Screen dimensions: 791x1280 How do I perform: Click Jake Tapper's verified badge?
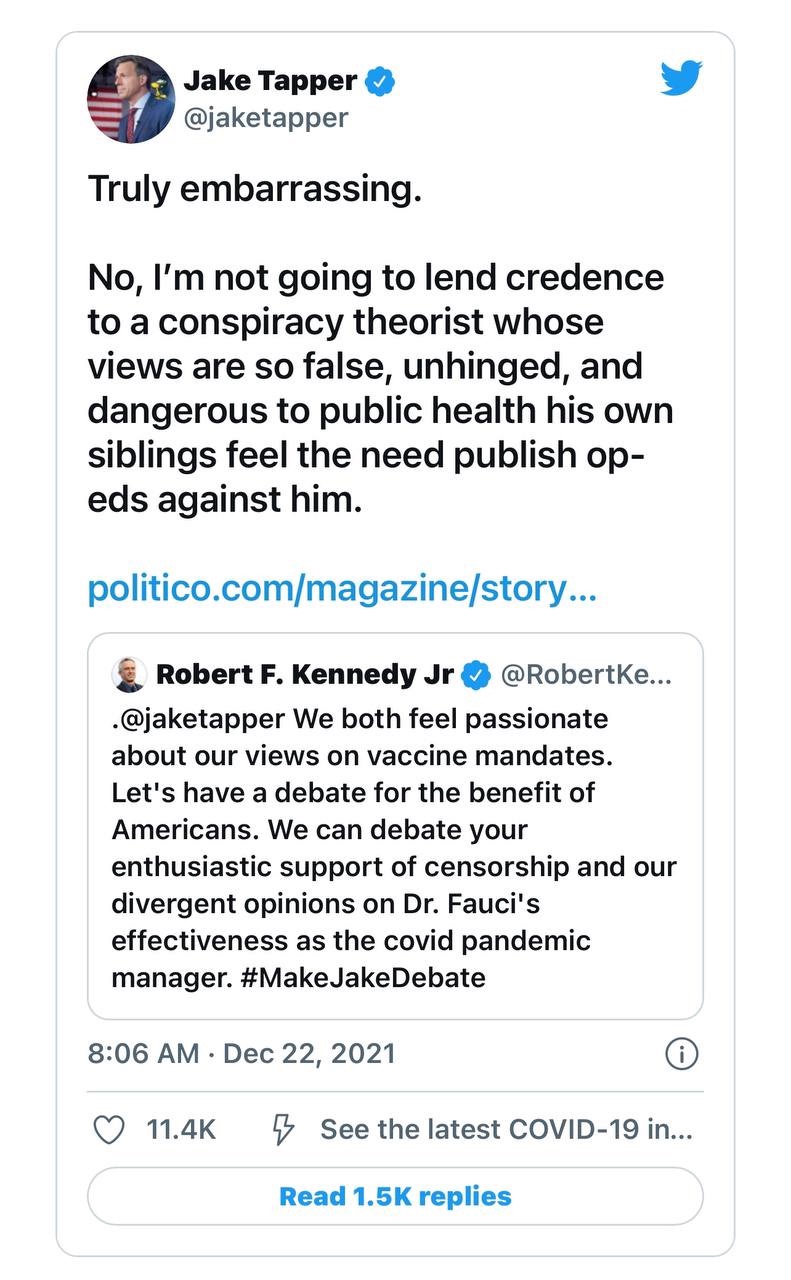[x=380, y=82]
